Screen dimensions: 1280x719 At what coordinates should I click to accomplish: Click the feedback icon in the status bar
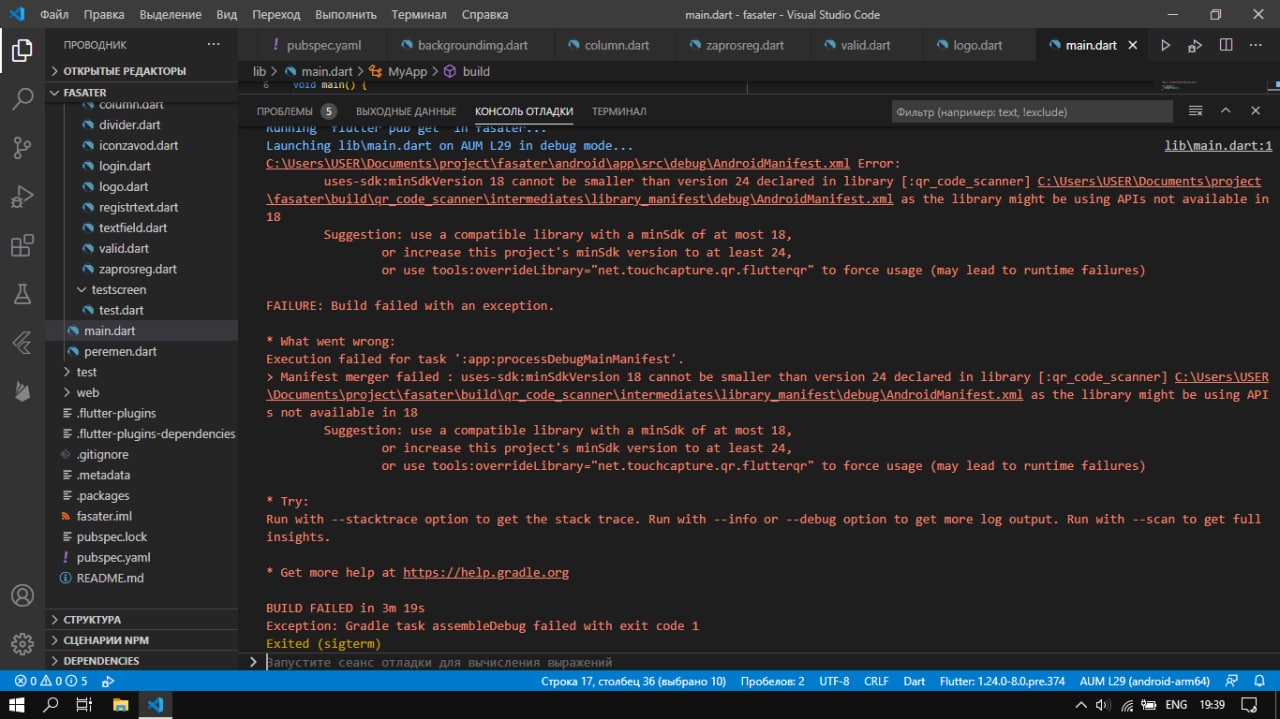[1232, 681]
